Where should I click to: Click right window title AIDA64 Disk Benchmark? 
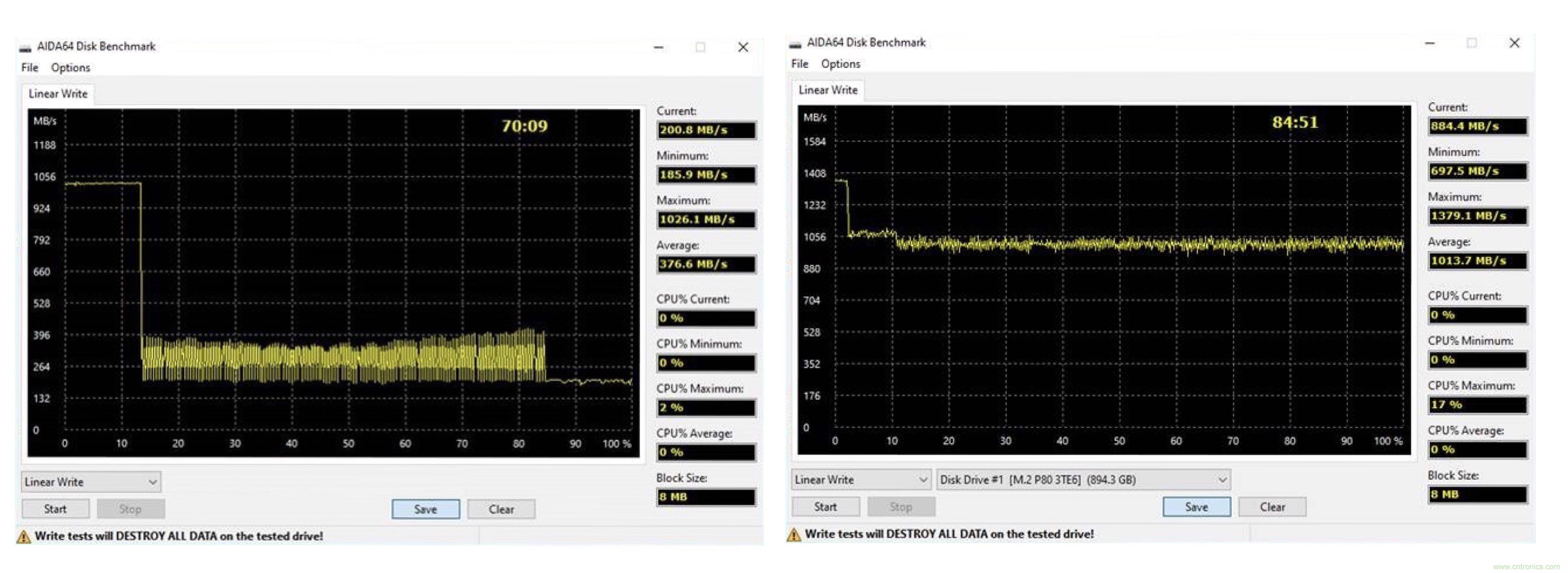(866, 43)
